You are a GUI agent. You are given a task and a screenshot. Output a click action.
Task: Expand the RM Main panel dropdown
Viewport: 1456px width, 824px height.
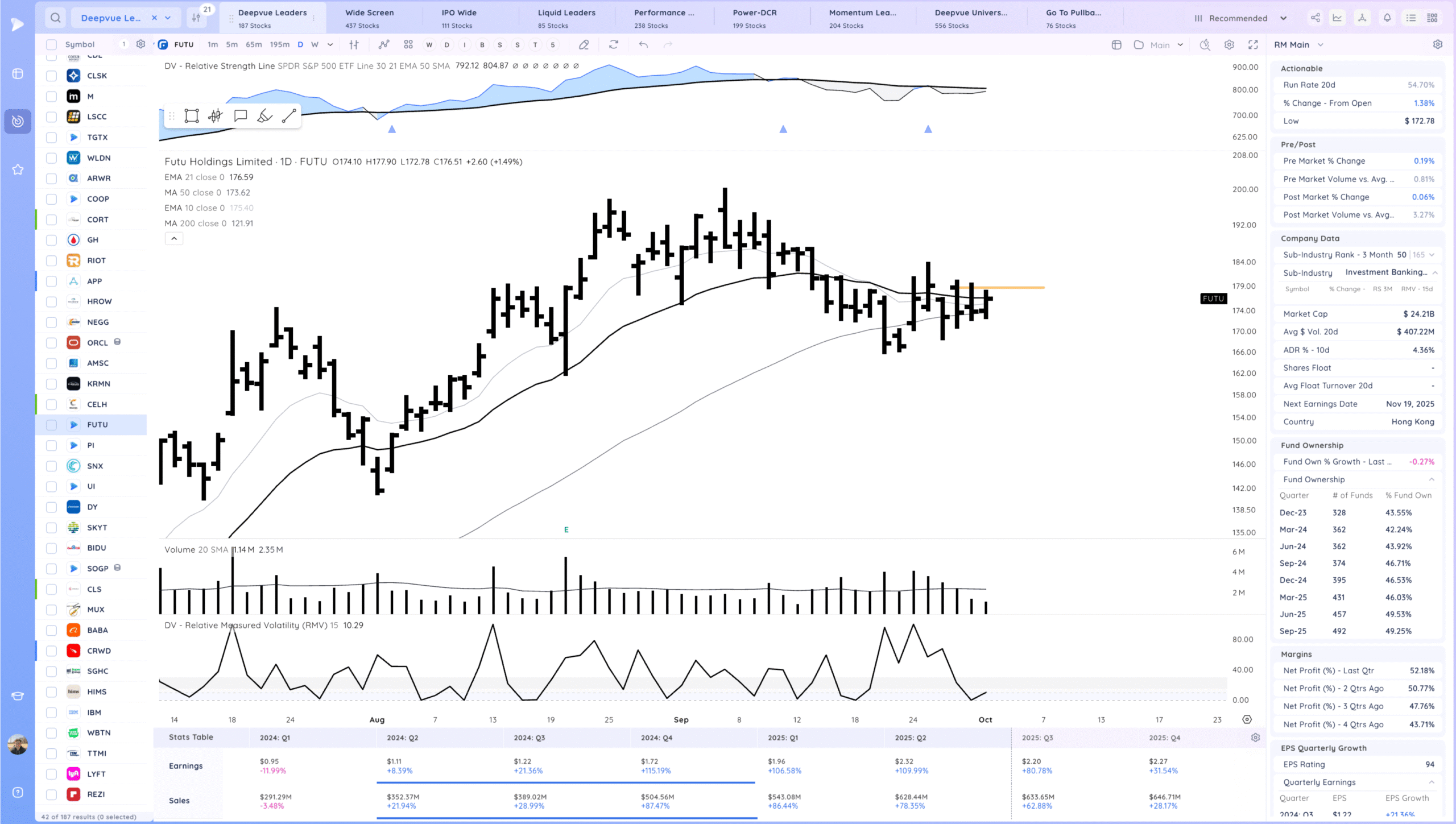coord(1321,44)
